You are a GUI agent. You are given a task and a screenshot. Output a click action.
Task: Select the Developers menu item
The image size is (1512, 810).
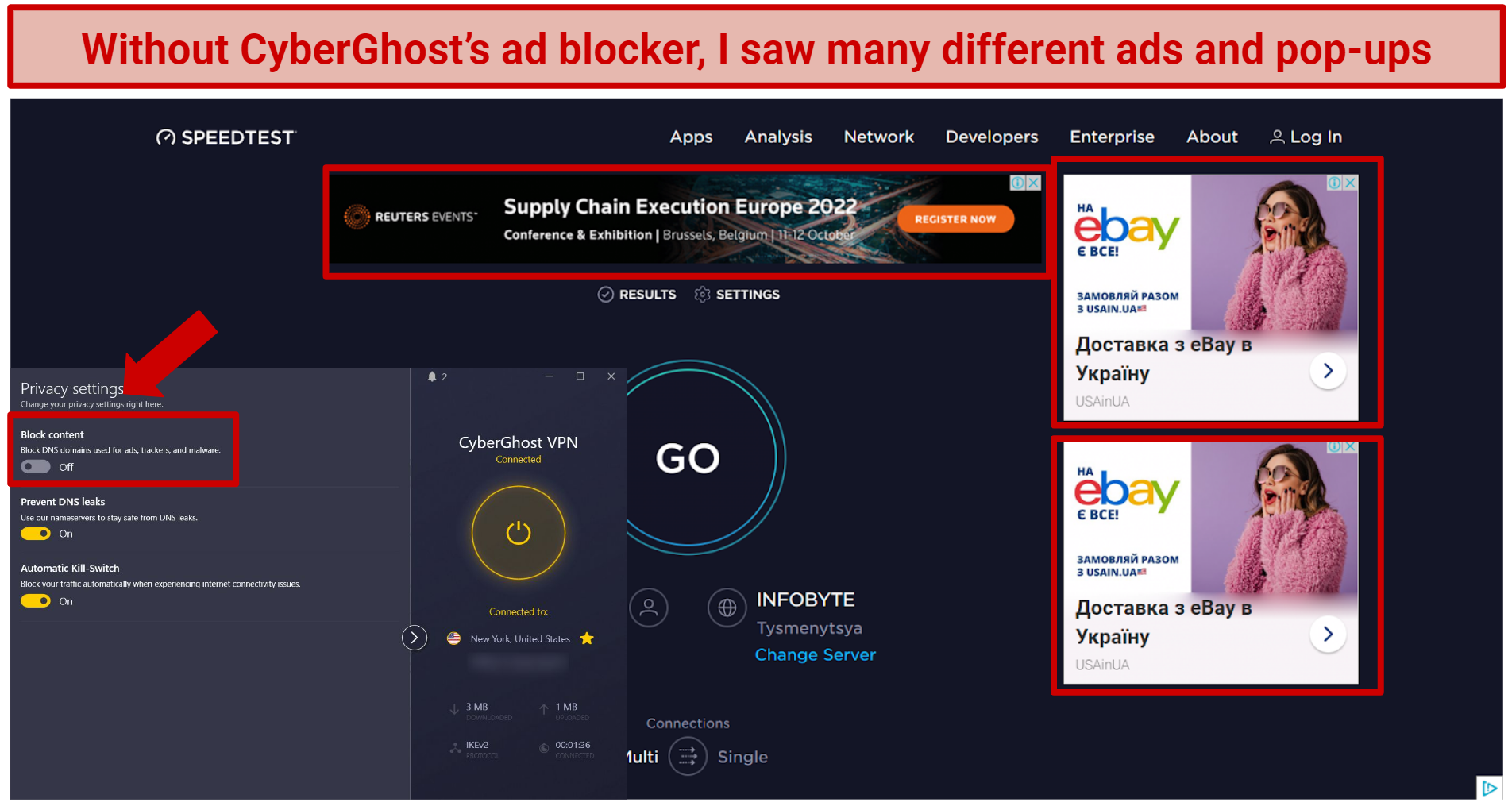pos(991,137)
